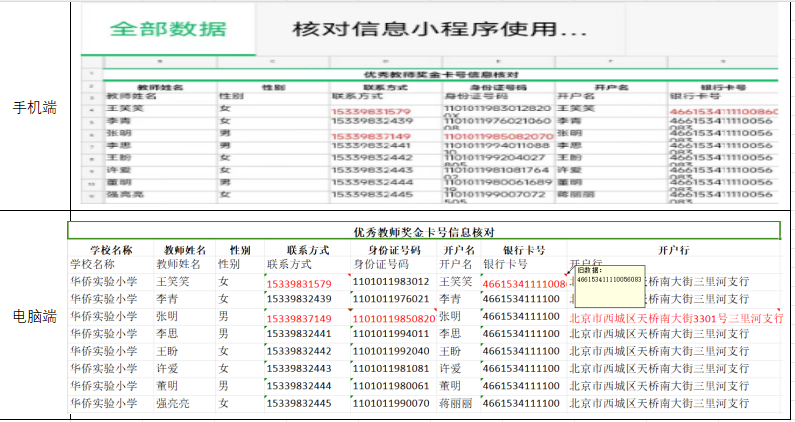
Task: Select red 15339837149 in the 手机端 table
Action: 371,136
